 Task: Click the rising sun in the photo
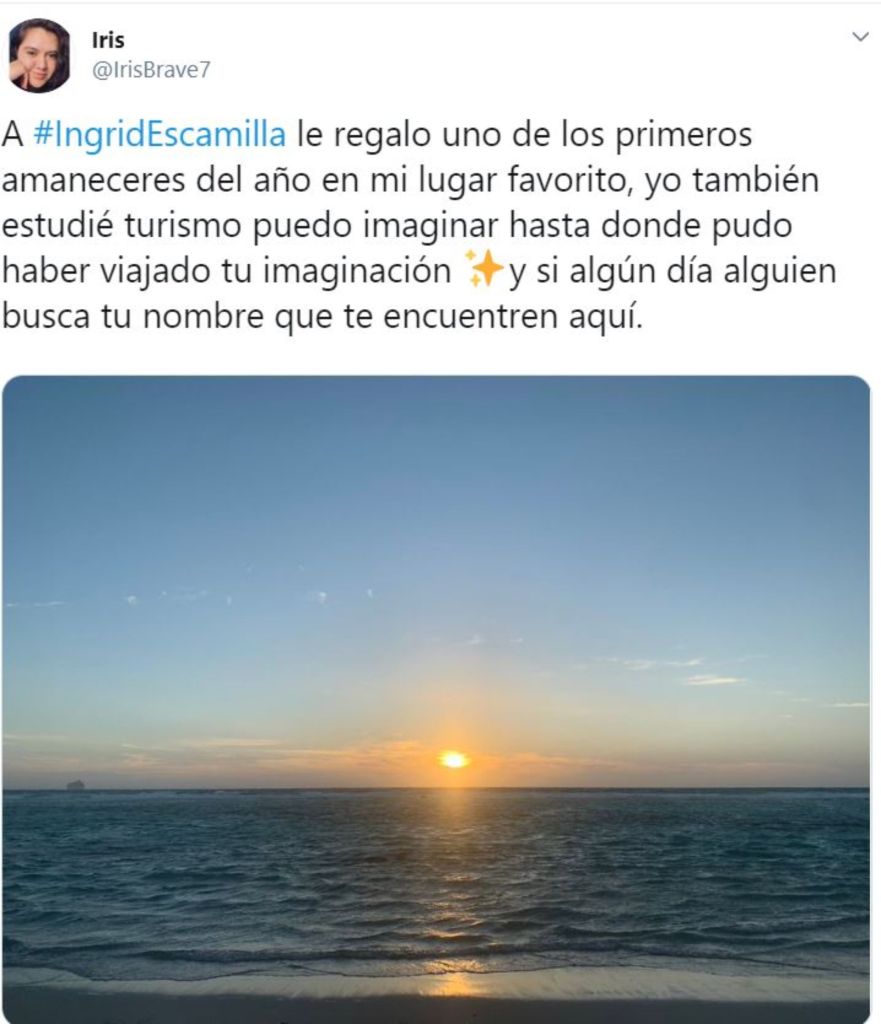pyautogui.click(x=453, y=760)
